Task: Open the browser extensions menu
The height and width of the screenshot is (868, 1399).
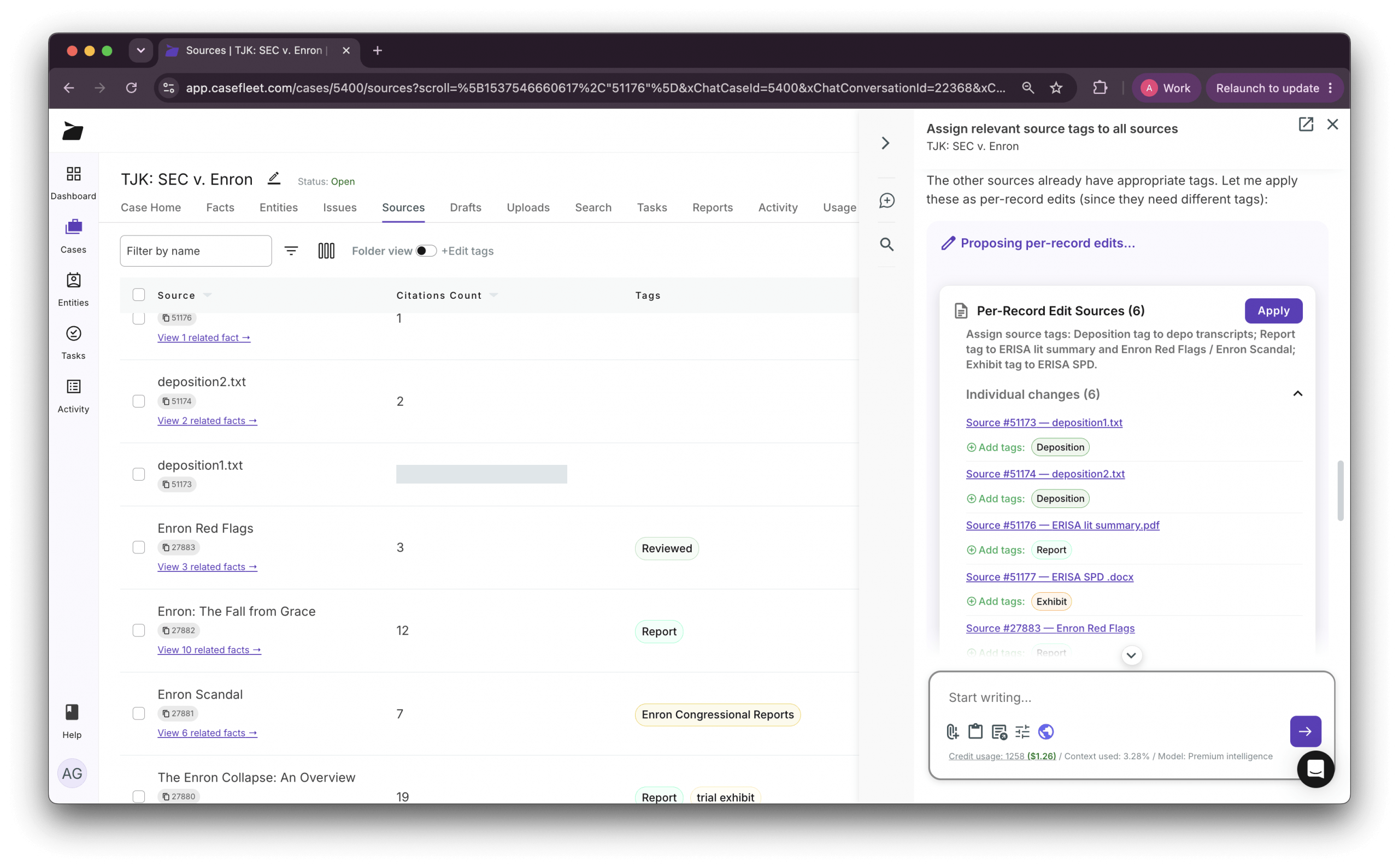Action: (1099, 88)
